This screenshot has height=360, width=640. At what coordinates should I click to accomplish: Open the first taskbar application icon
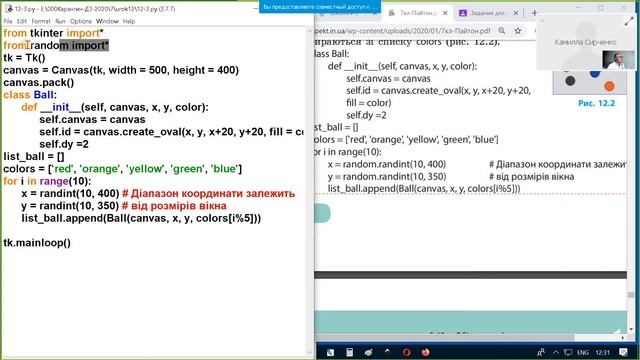point(330,352)
